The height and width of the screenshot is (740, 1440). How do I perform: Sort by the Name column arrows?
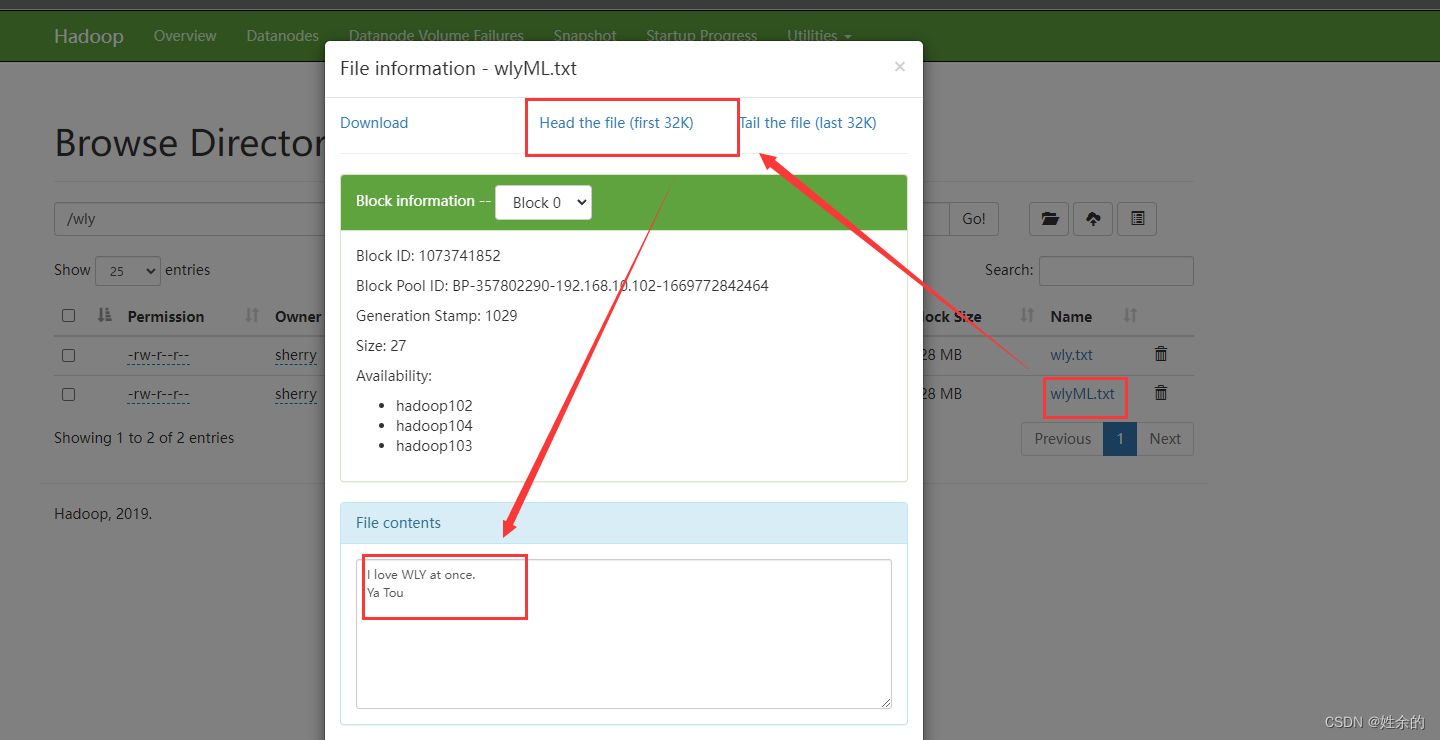(x=1130, y=316)
